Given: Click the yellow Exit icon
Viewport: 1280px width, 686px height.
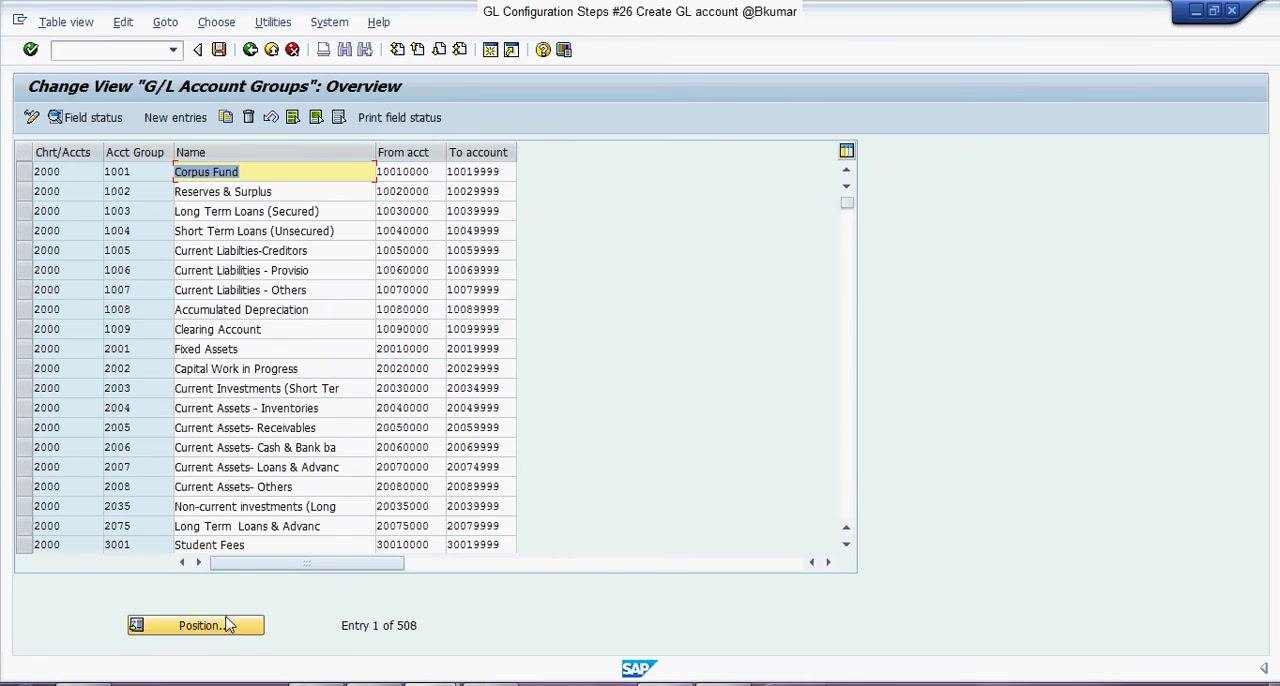Looking at the screenshot, I should pos(271,50).
